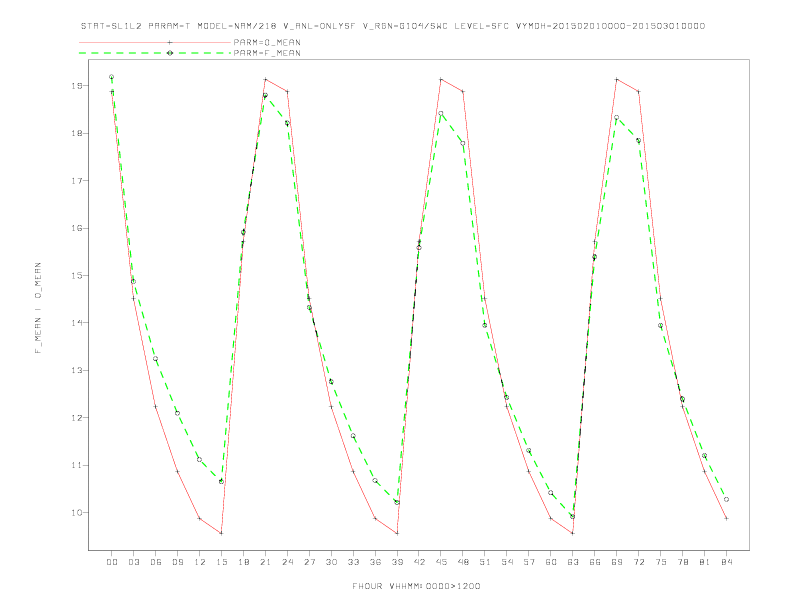This screenshot has height=612, width=792.
Task: Click the PARM=F_MEAN legend label
Action: 267,53
